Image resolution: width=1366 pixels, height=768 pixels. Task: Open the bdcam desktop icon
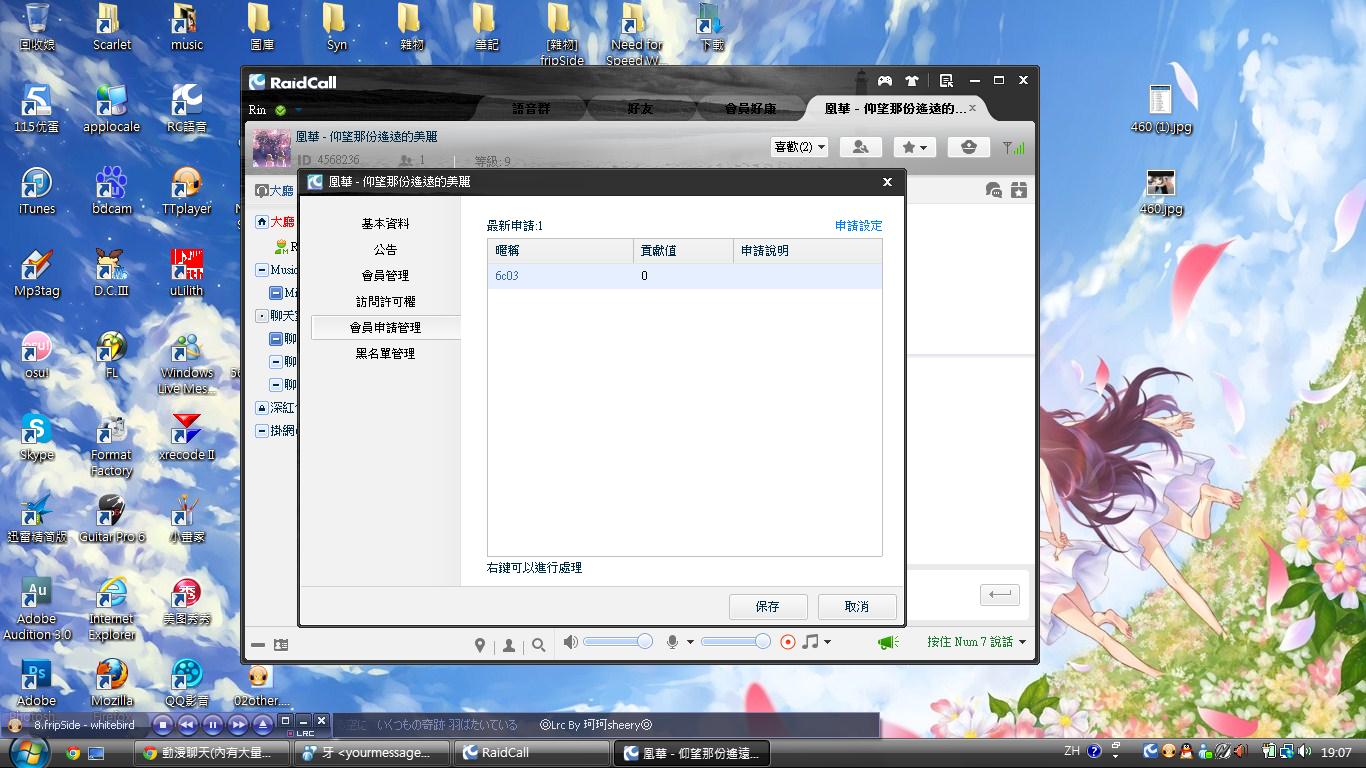pos(112,190)
